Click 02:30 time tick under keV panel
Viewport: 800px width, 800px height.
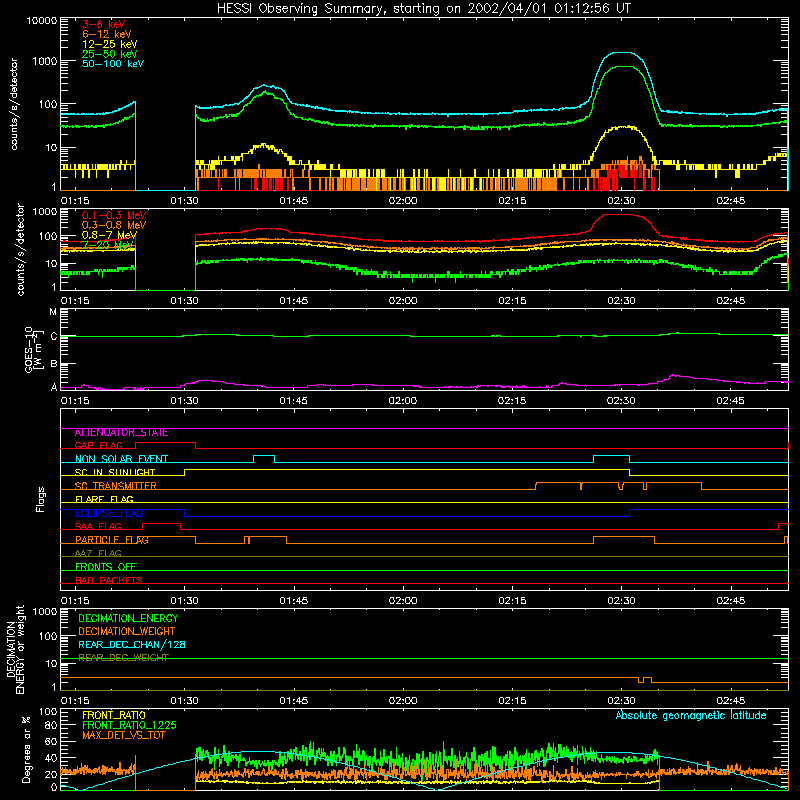[x=621, y=201]
